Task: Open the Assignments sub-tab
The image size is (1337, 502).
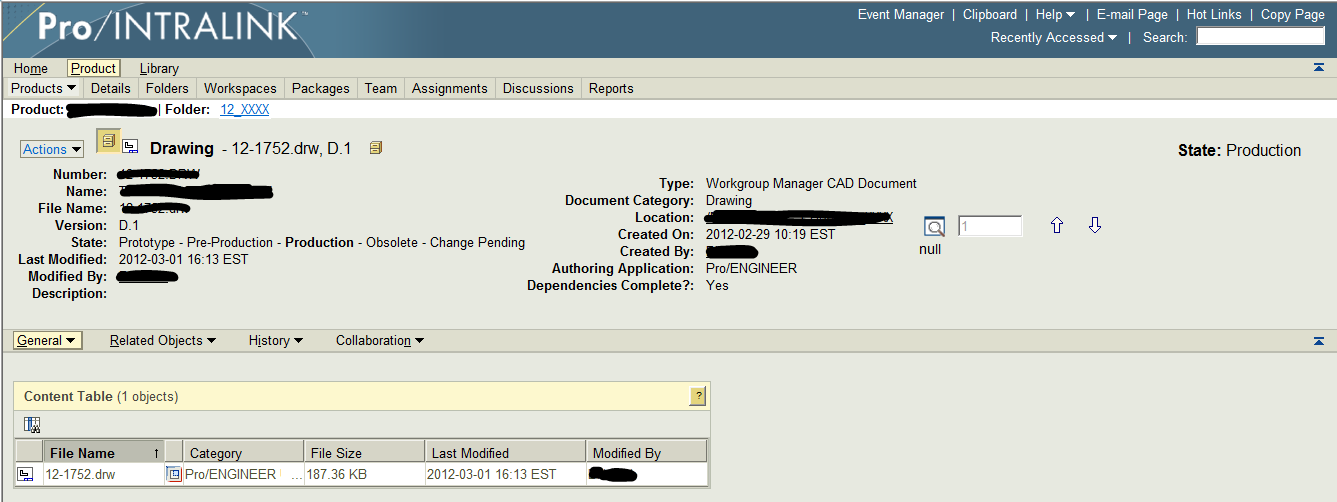Action: point(450,88)
